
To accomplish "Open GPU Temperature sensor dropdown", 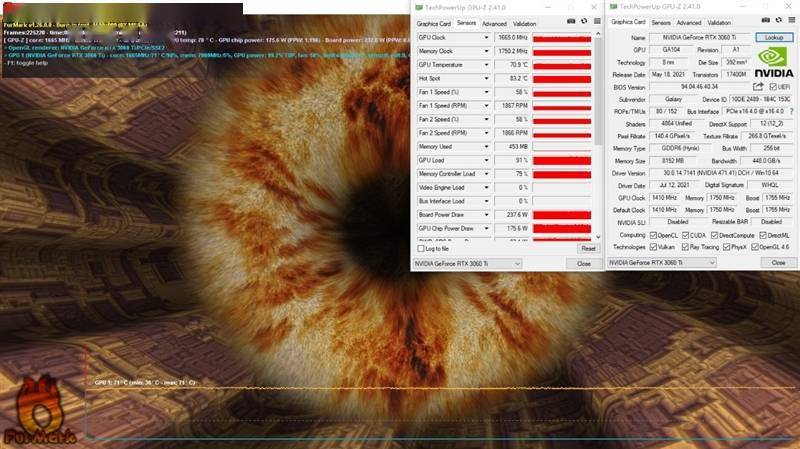I will [486, 65].
